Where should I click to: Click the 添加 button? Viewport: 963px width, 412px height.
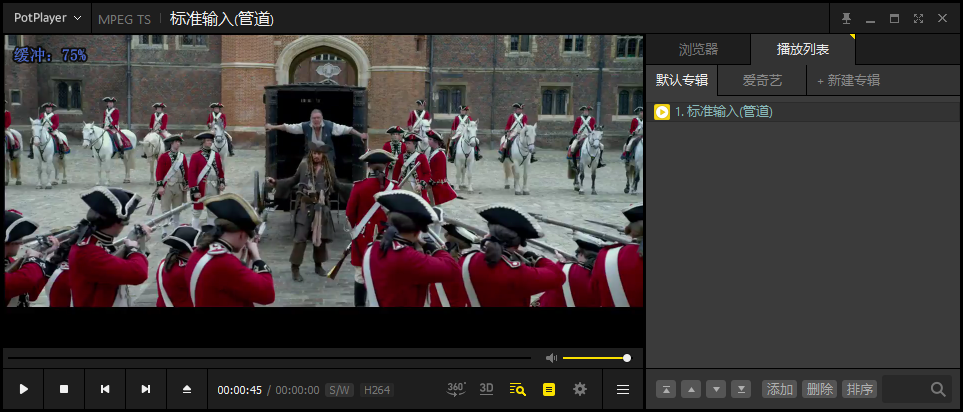(x=779, y=389)
